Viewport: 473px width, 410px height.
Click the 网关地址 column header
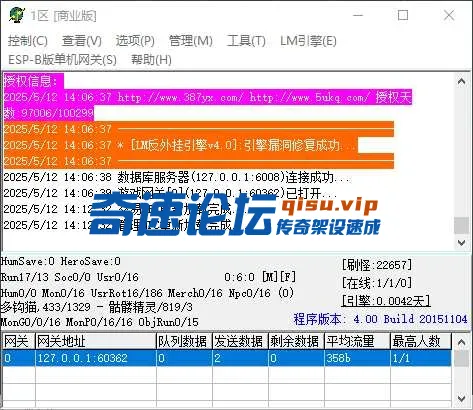tap(96, 341)
